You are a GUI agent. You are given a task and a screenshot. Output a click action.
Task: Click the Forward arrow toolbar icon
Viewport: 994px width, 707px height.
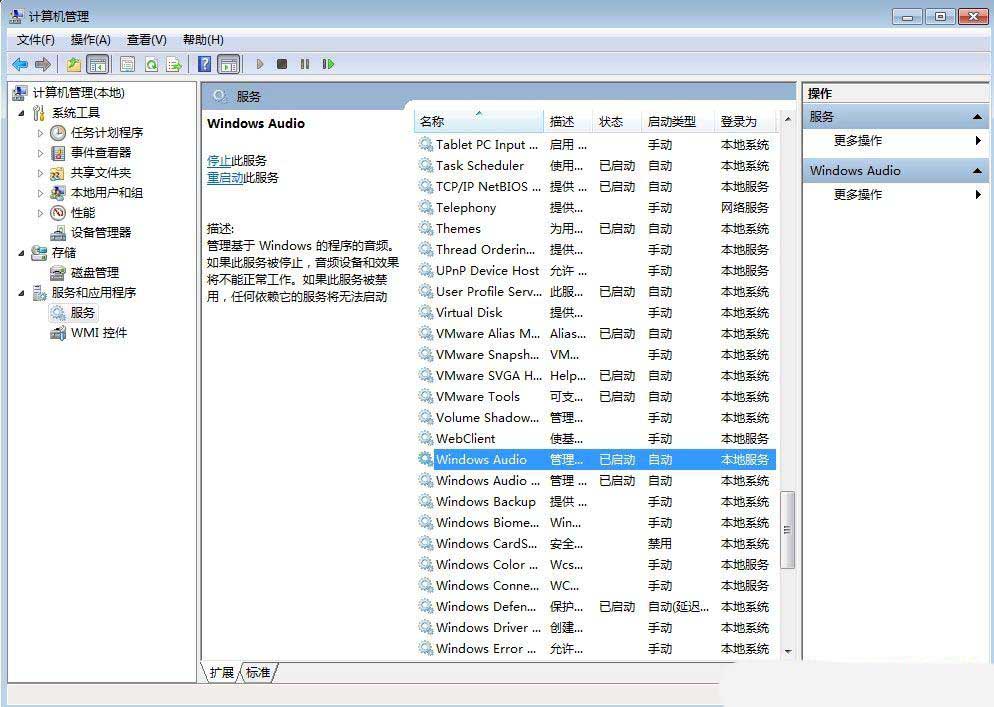tap(43, 64)
